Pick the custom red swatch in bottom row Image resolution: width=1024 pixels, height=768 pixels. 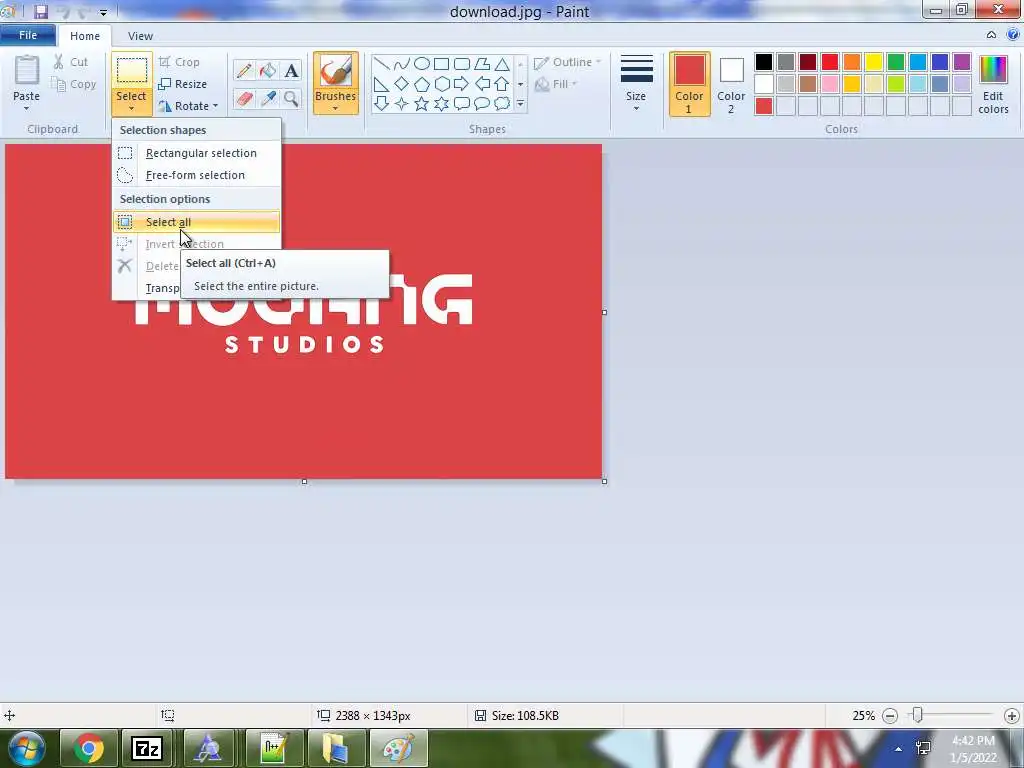[764, 106]
